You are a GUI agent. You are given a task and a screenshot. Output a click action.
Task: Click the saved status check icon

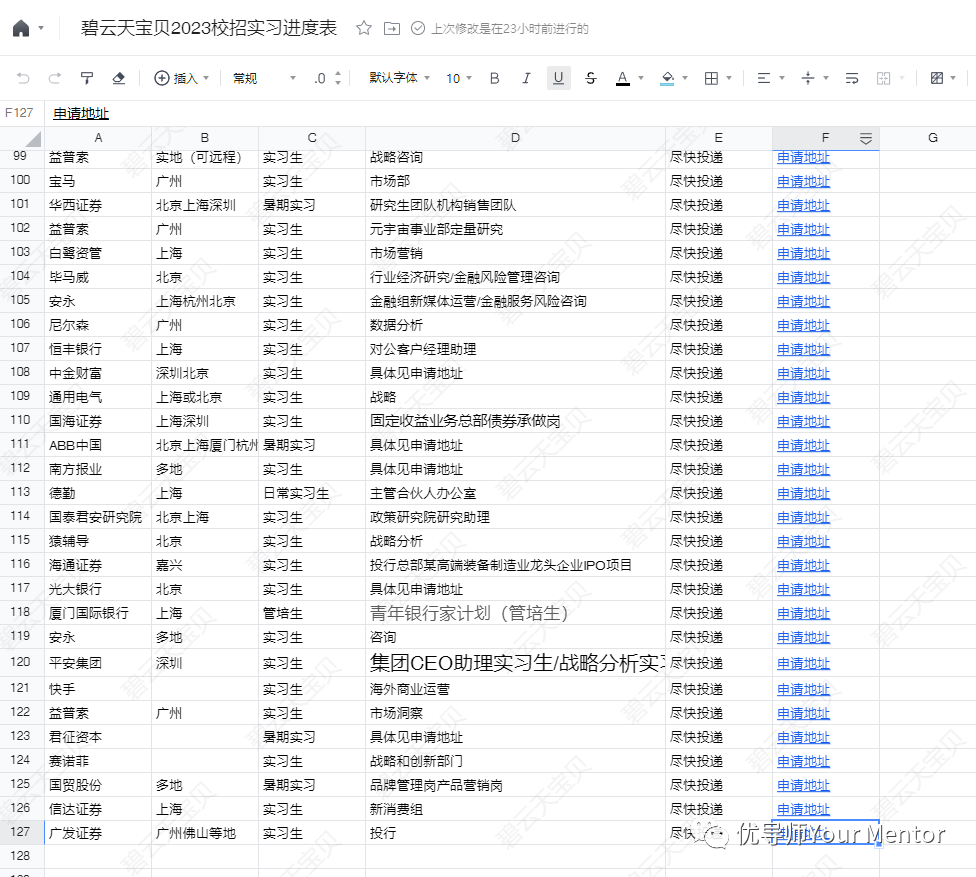pyautogui.click(x=418, y=29)
